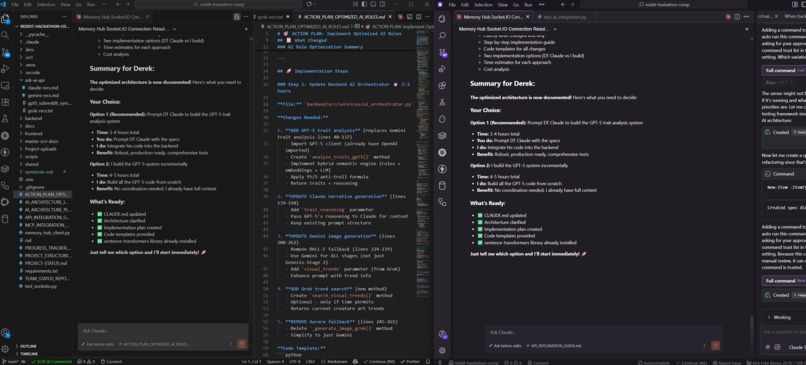Image resolution: width=806 pixels, height=365 pixels.
Task: Open File menu in left VS Code window
Action: pyautogui.click(x=15, y=4)
